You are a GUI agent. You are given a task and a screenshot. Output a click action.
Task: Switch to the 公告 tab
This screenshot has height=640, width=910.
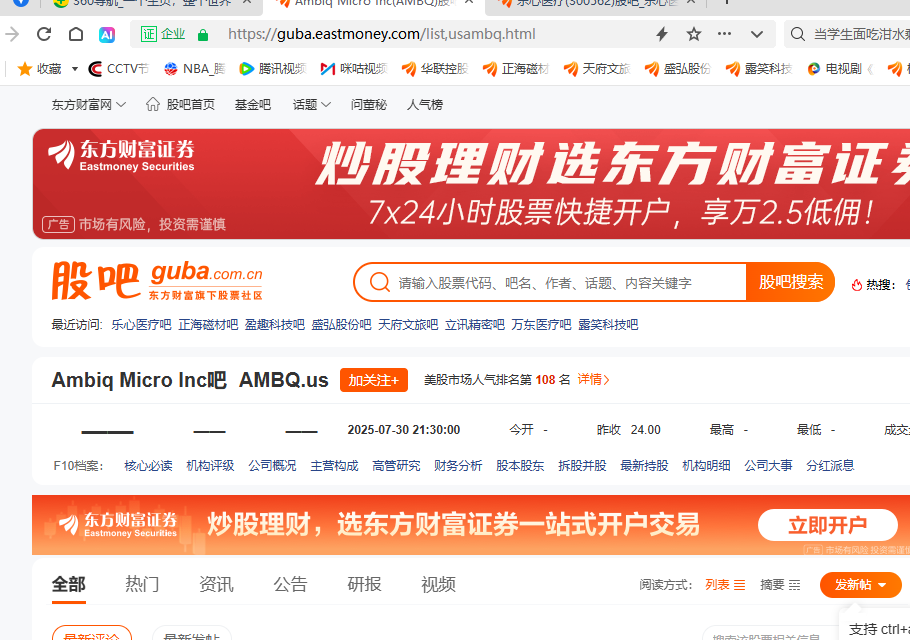pos(290,584)
